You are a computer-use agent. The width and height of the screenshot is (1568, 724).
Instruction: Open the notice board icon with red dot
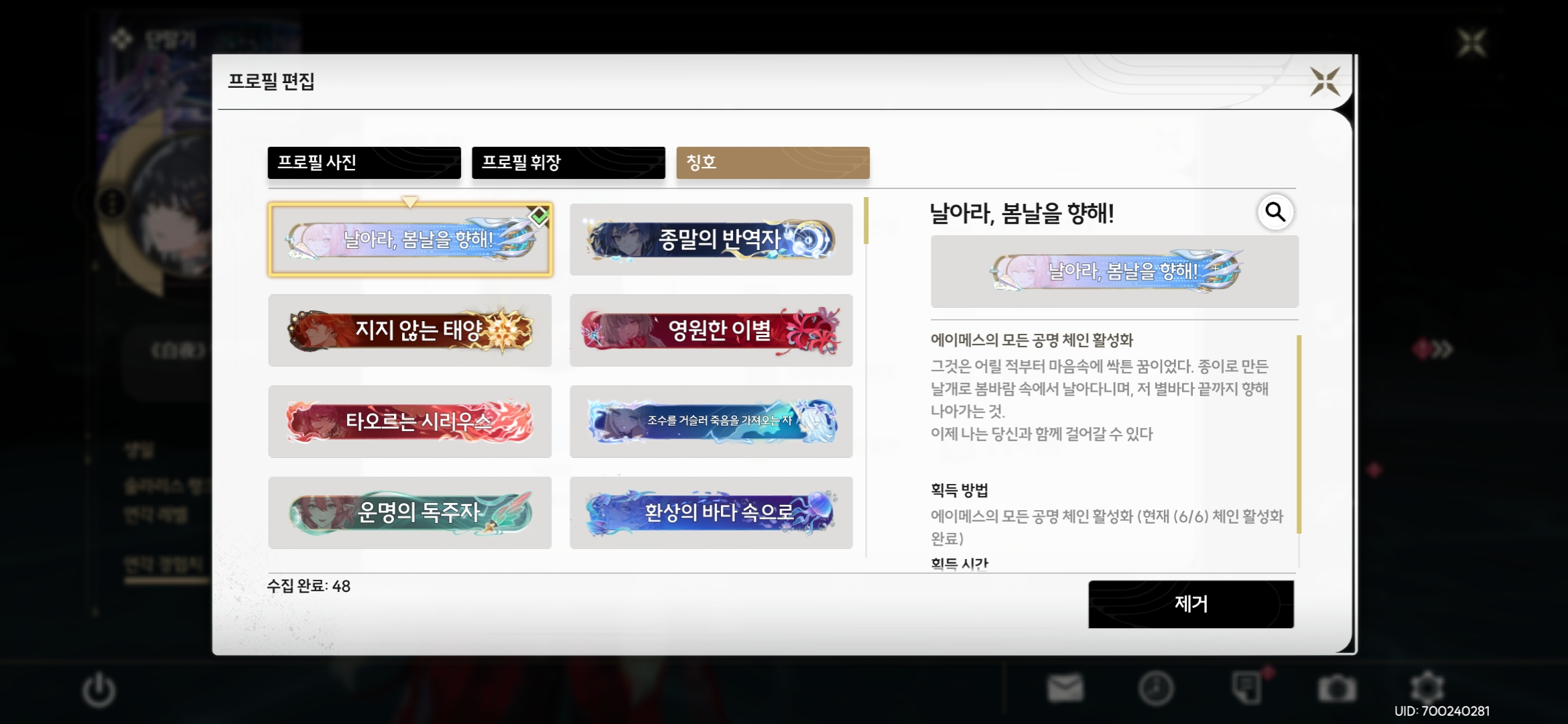(1248, 687)
